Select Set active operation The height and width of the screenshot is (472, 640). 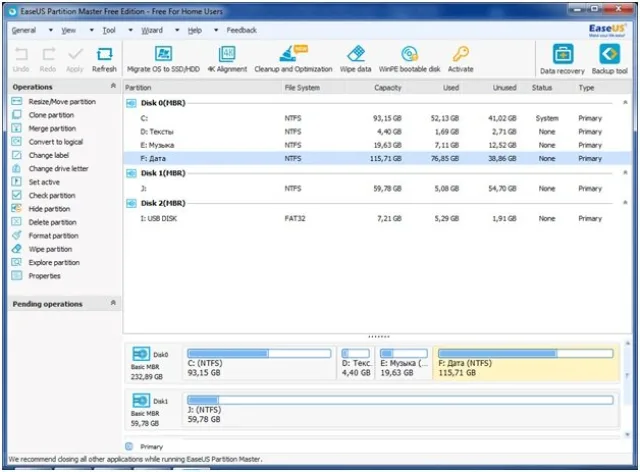click(44, 182)
